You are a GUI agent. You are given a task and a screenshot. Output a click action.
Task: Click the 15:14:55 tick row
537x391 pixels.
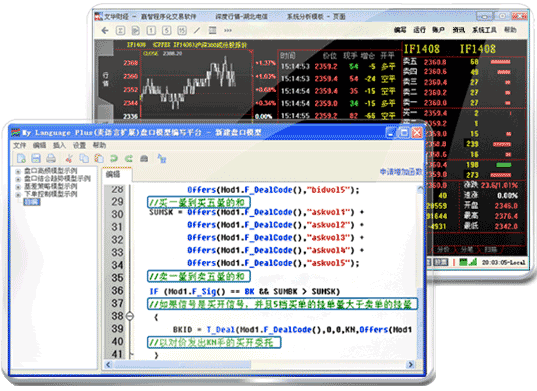337,116
